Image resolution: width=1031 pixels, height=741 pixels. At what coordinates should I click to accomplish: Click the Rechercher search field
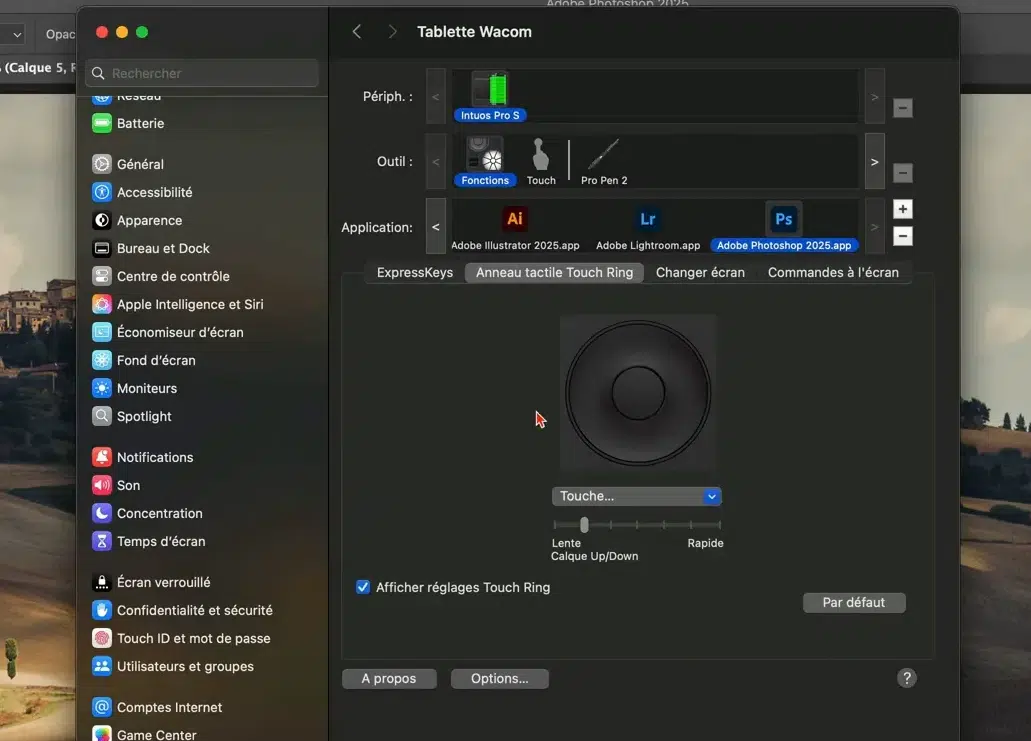click(x=202, y=73)
